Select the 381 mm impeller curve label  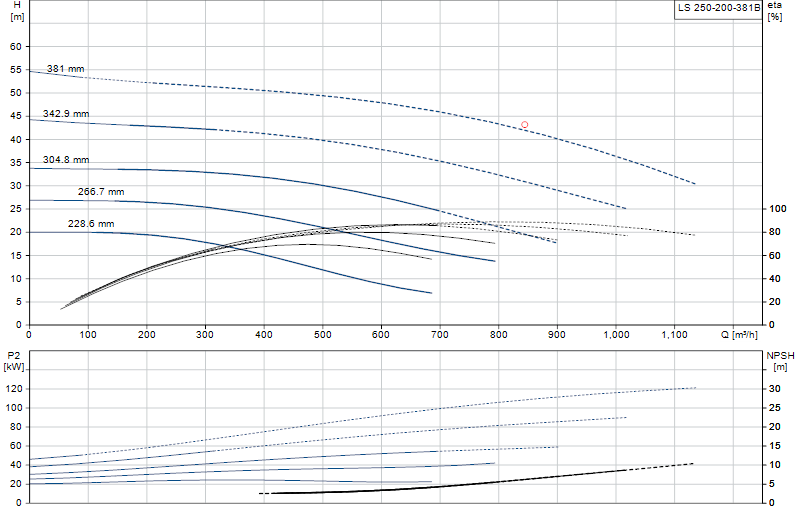tap(65, 68)
